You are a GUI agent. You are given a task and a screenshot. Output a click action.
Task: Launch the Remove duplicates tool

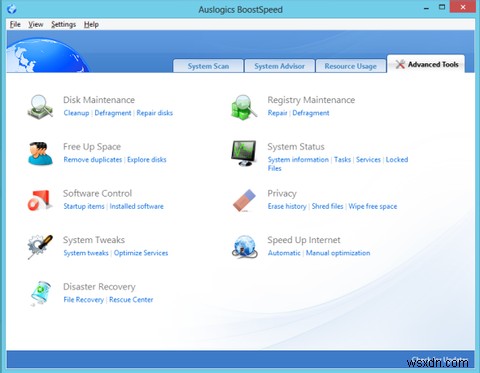[93, 160]
